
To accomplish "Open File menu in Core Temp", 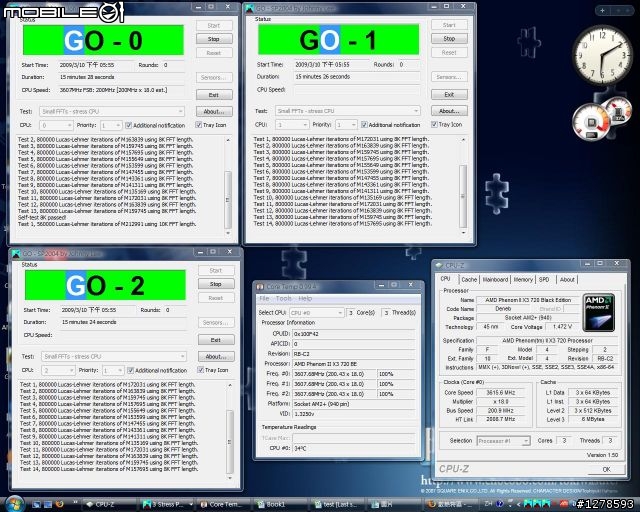I will point(264,299).
